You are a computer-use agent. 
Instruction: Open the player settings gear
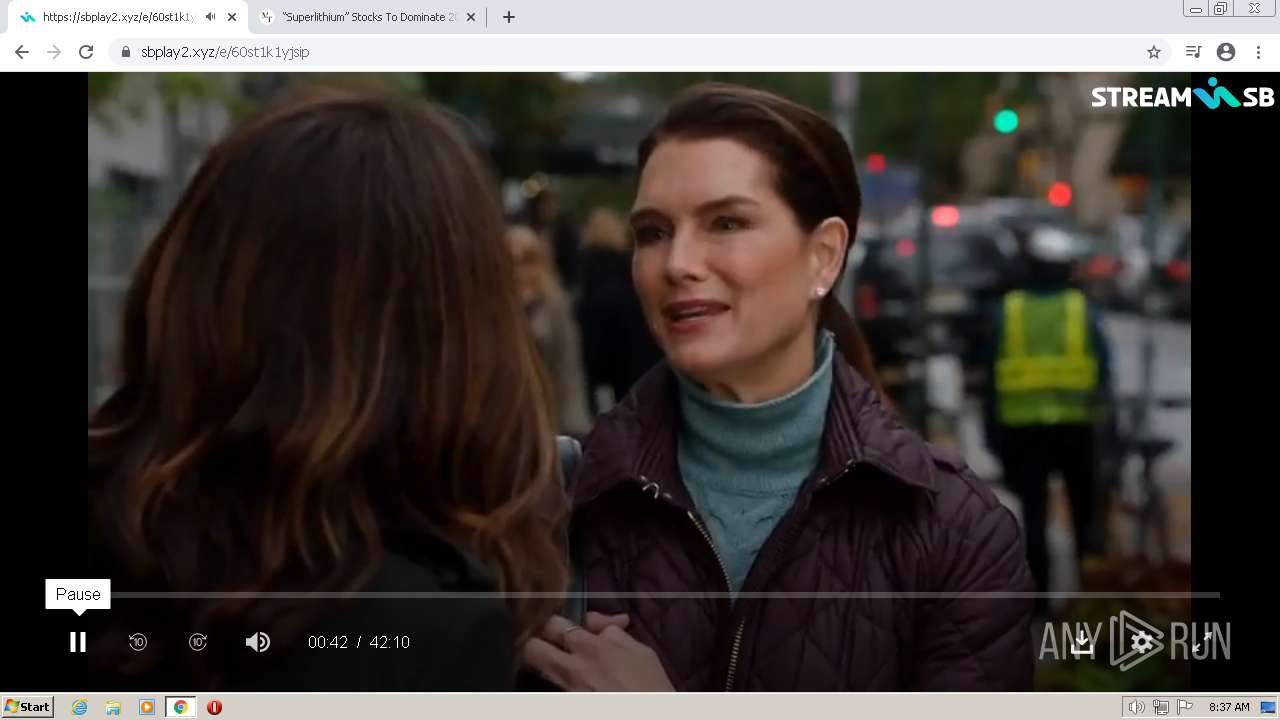(1142, 642)
